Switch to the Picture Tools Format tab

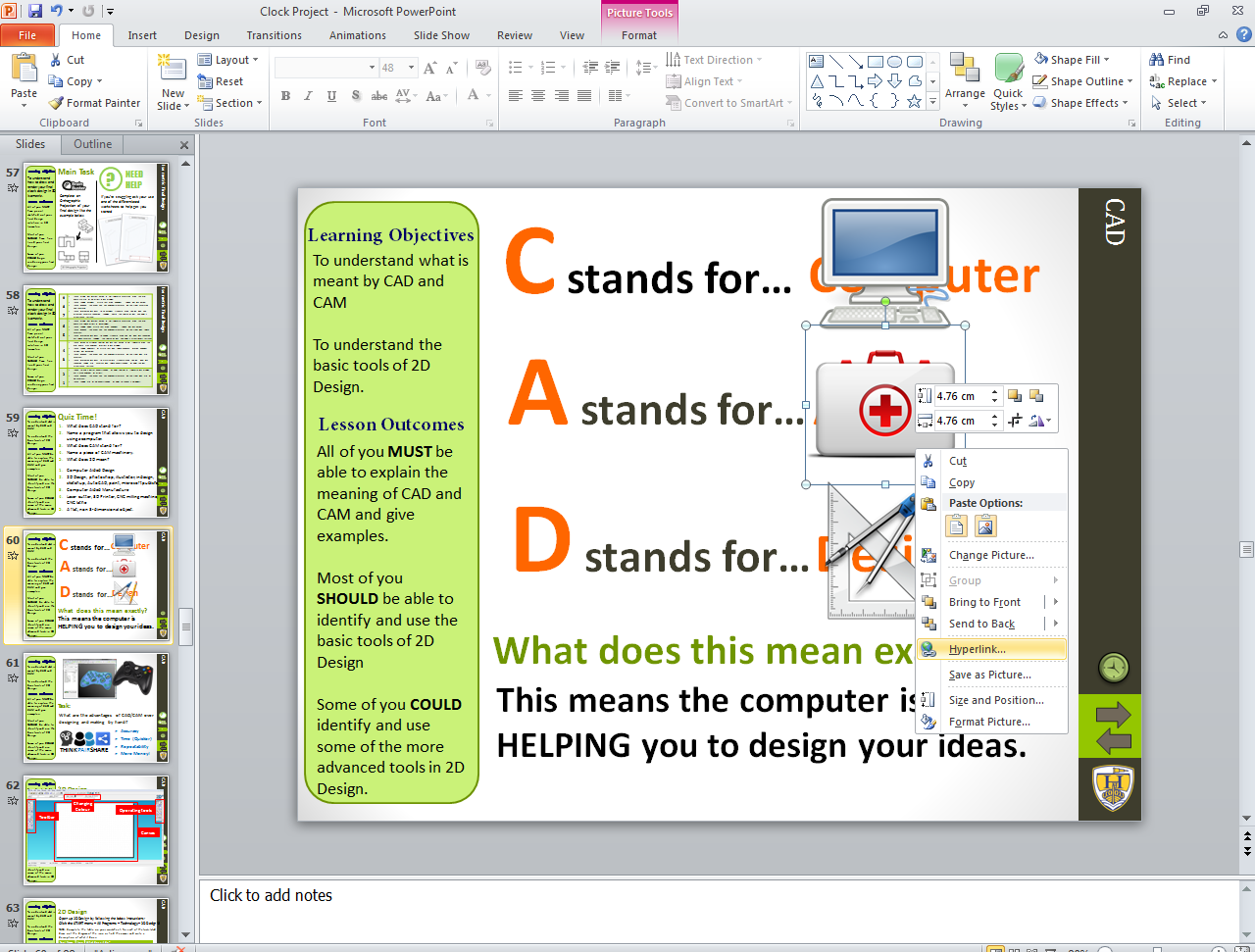click(x=639, y=35)
